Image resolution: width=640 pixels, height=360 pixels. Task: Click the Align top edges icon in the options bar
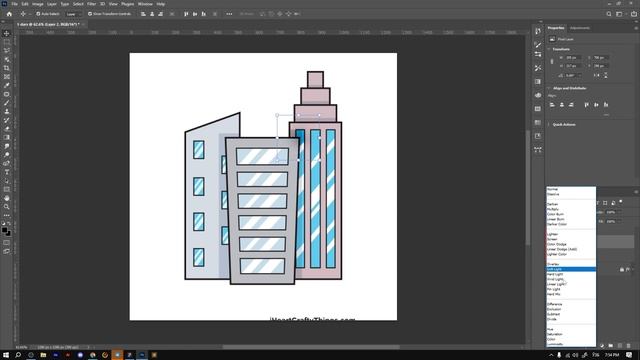click(186, 14)
